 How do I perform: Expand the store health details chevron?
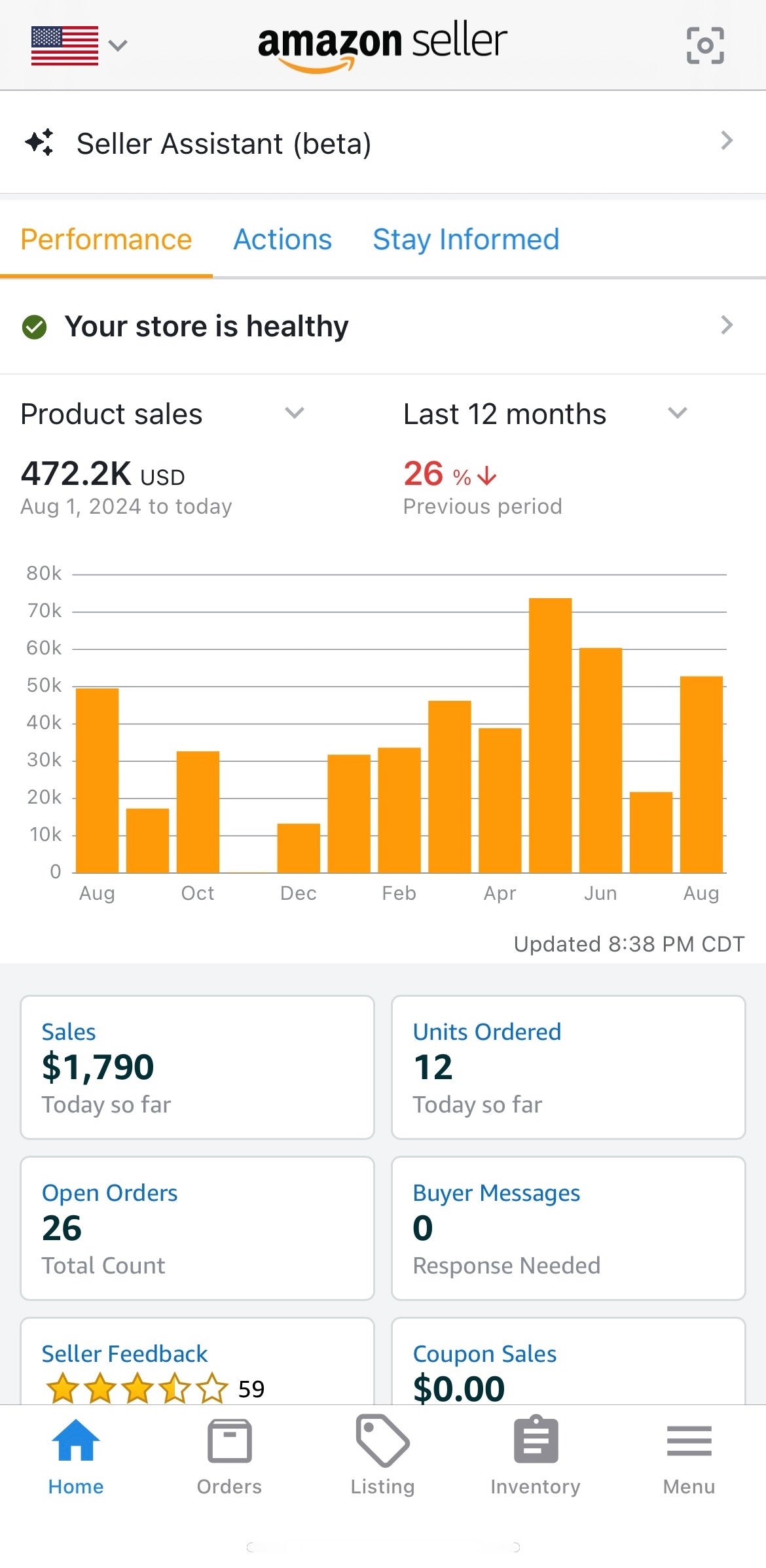(x=726, y=325)
